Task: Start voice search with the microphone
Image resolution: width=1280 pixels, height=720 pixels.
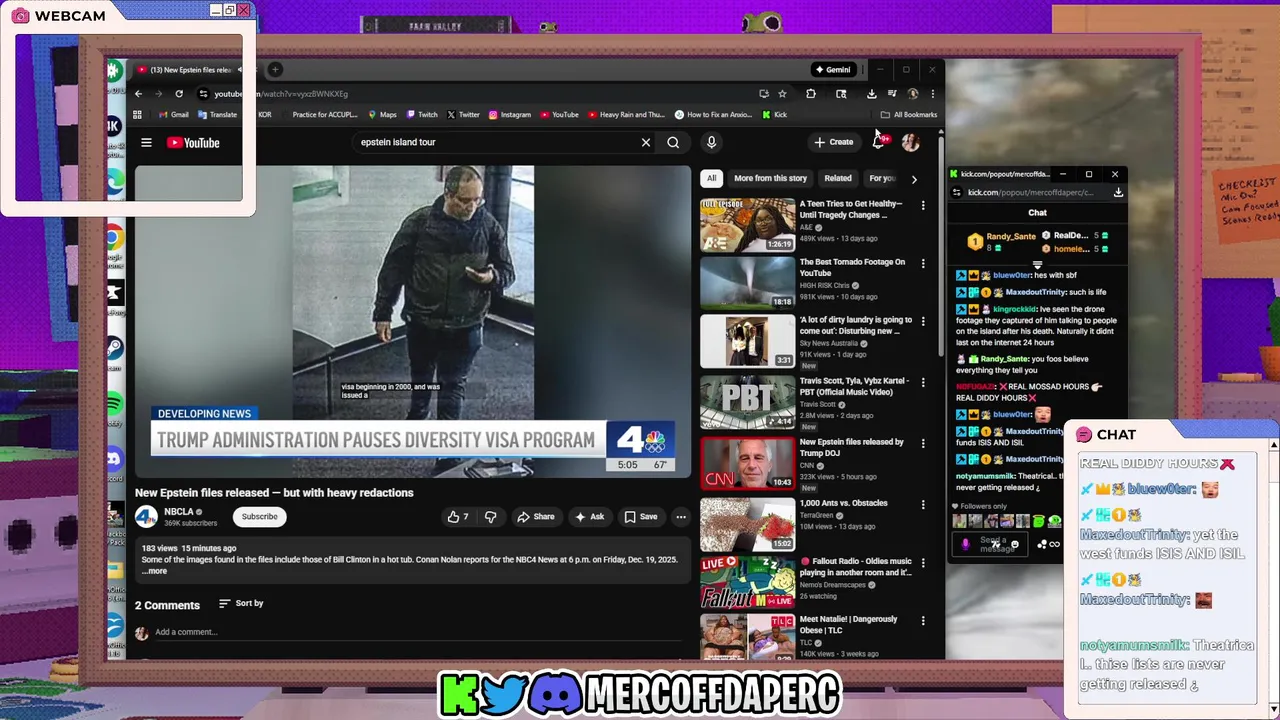Action: [711, 142]
